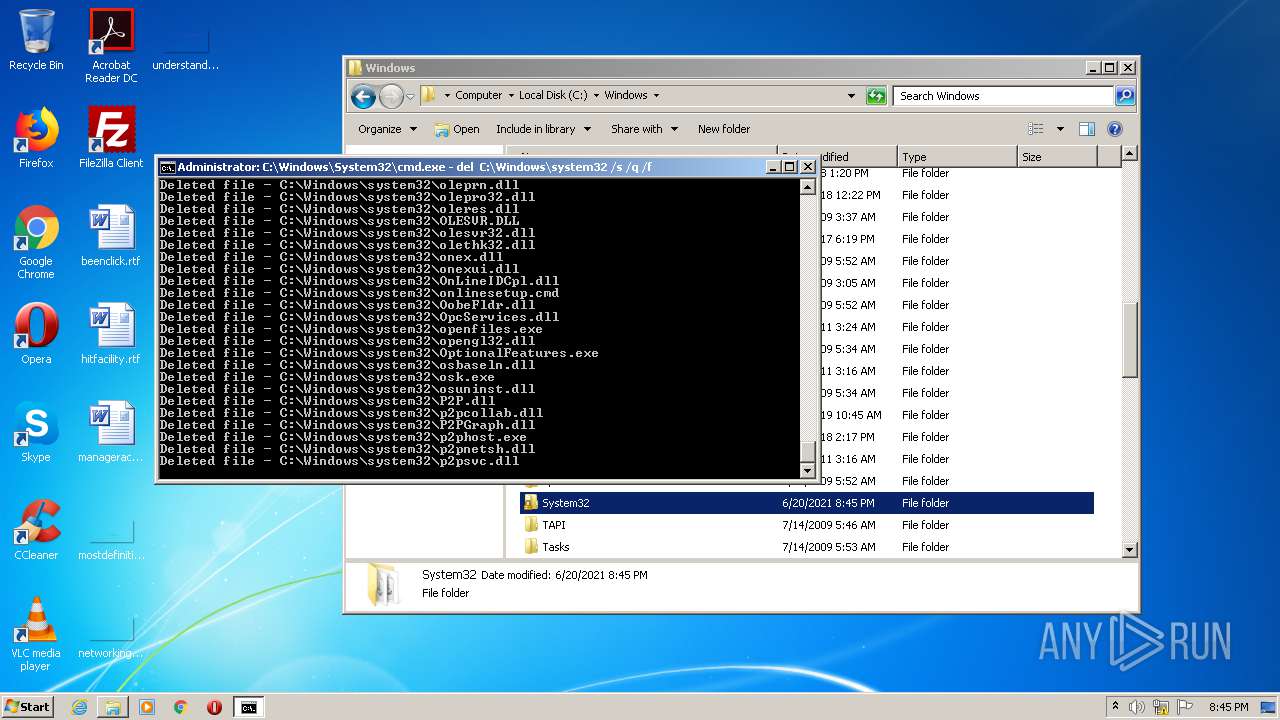Expand the arrow after Windows in the breadcrumb

(x=656, y=96)
